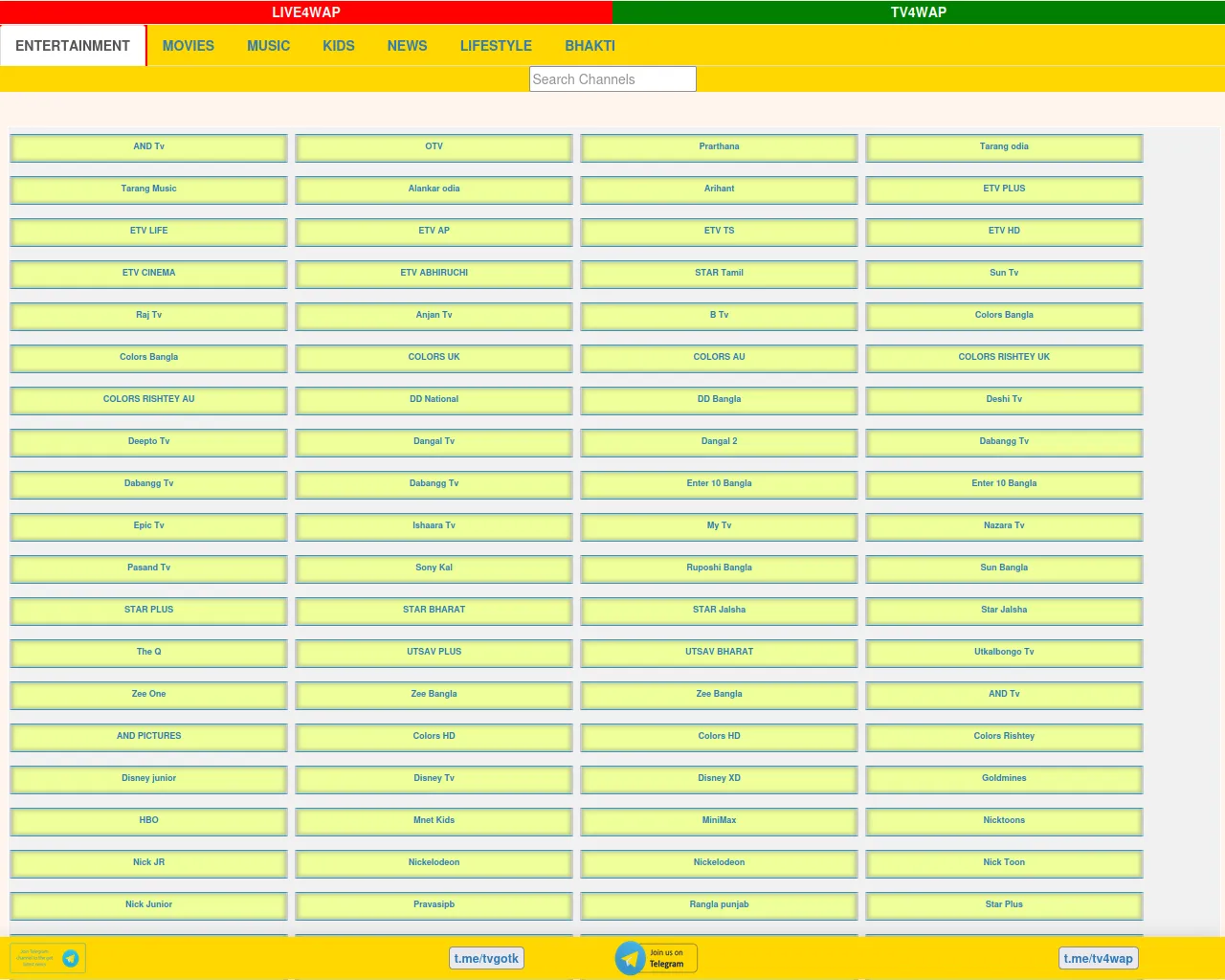Viewport: 1225px width, 980px height.
Task: Launch the ETV CINEMA channel
Action: [149, 274]
